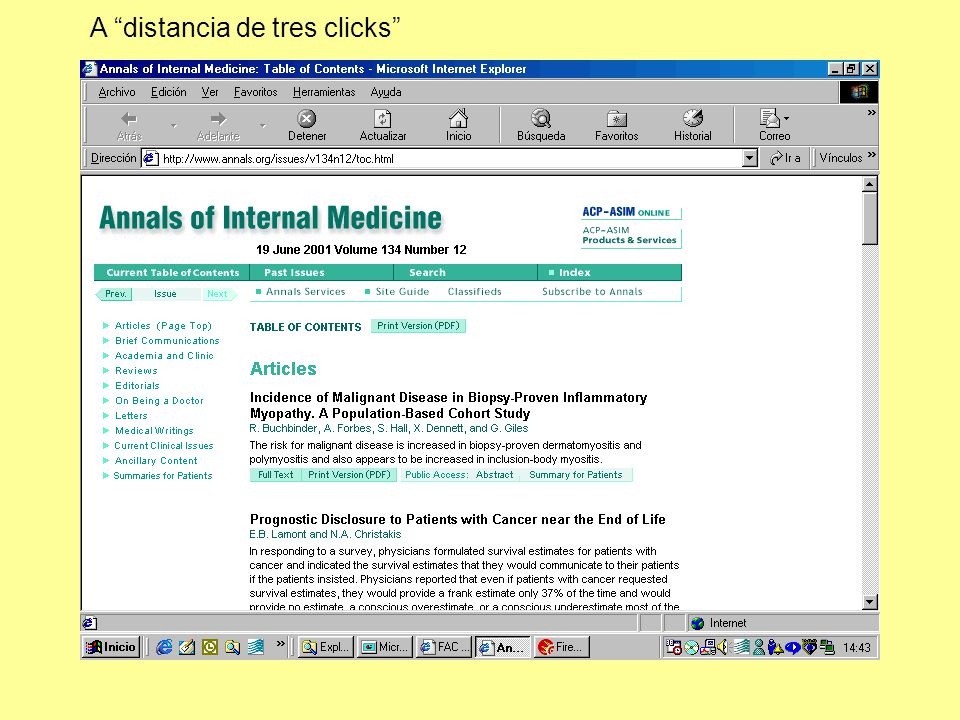960x720 pixels.
Task: Show the Historial panel
Action: point(692,126)
